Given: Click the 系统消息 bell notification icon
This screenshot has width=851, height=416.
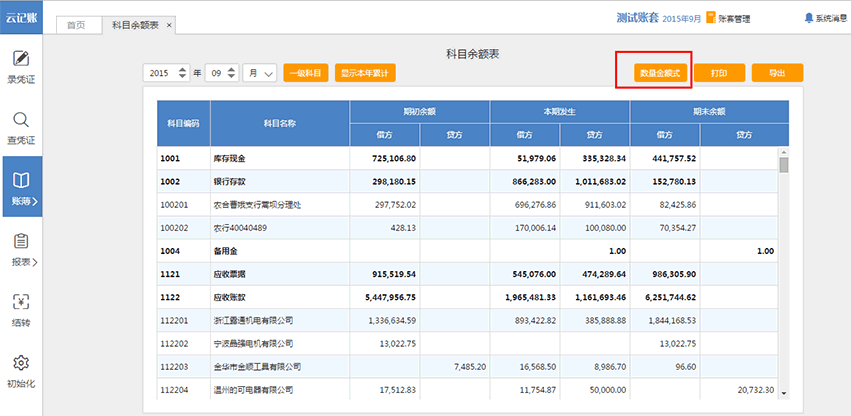Looking at the screenshot, I should coord(808,18).
